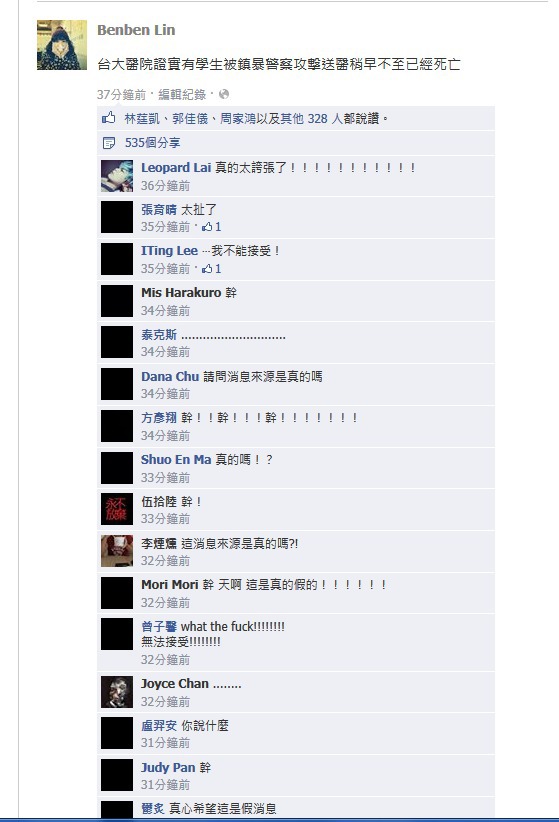Visit 曾子馨's profile link
Viewport: 559px width, 822px height.
click(x=159, y=626)
